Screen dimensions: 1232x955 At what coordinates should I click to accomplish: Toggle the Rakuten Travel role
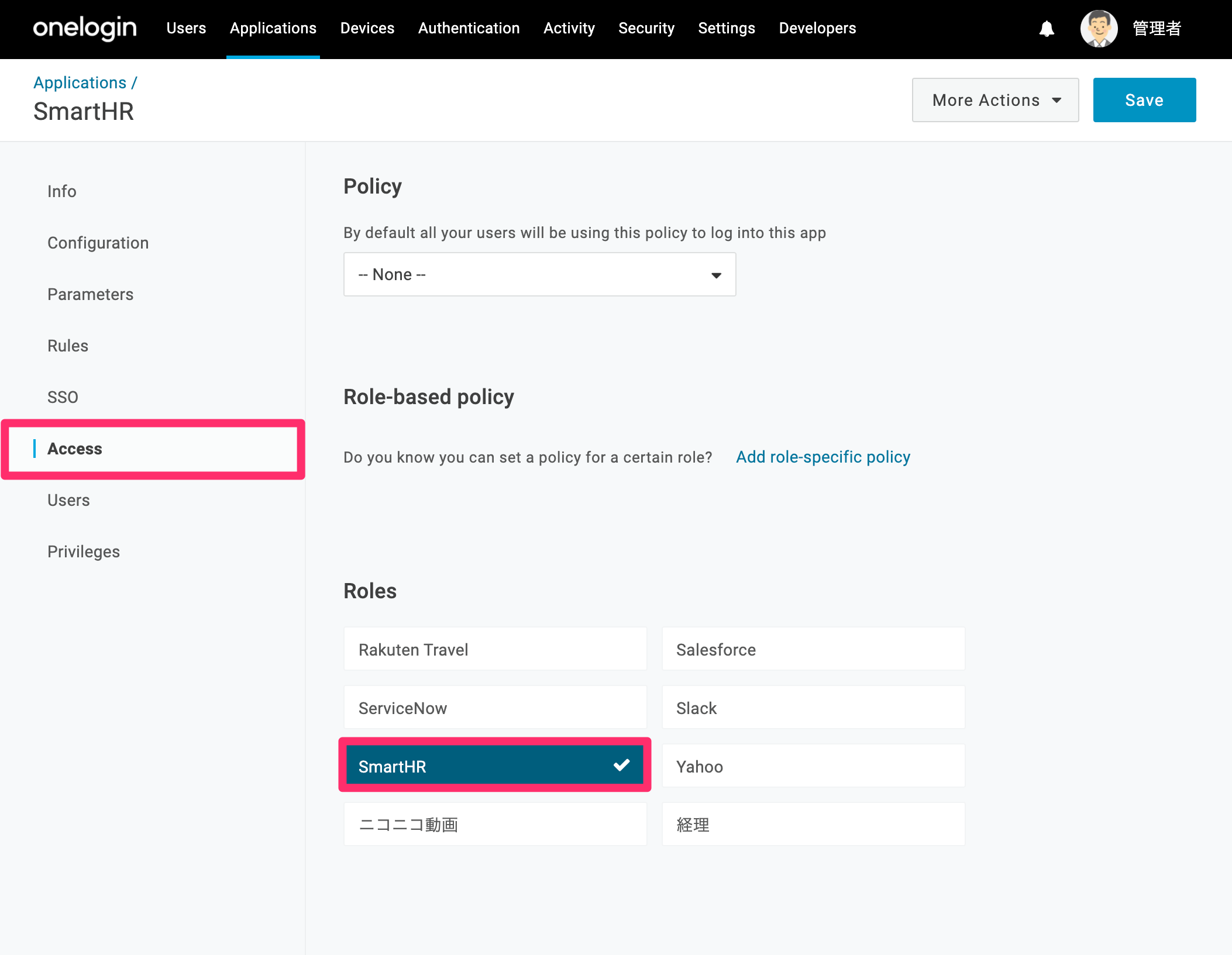[x=495, y=649]
